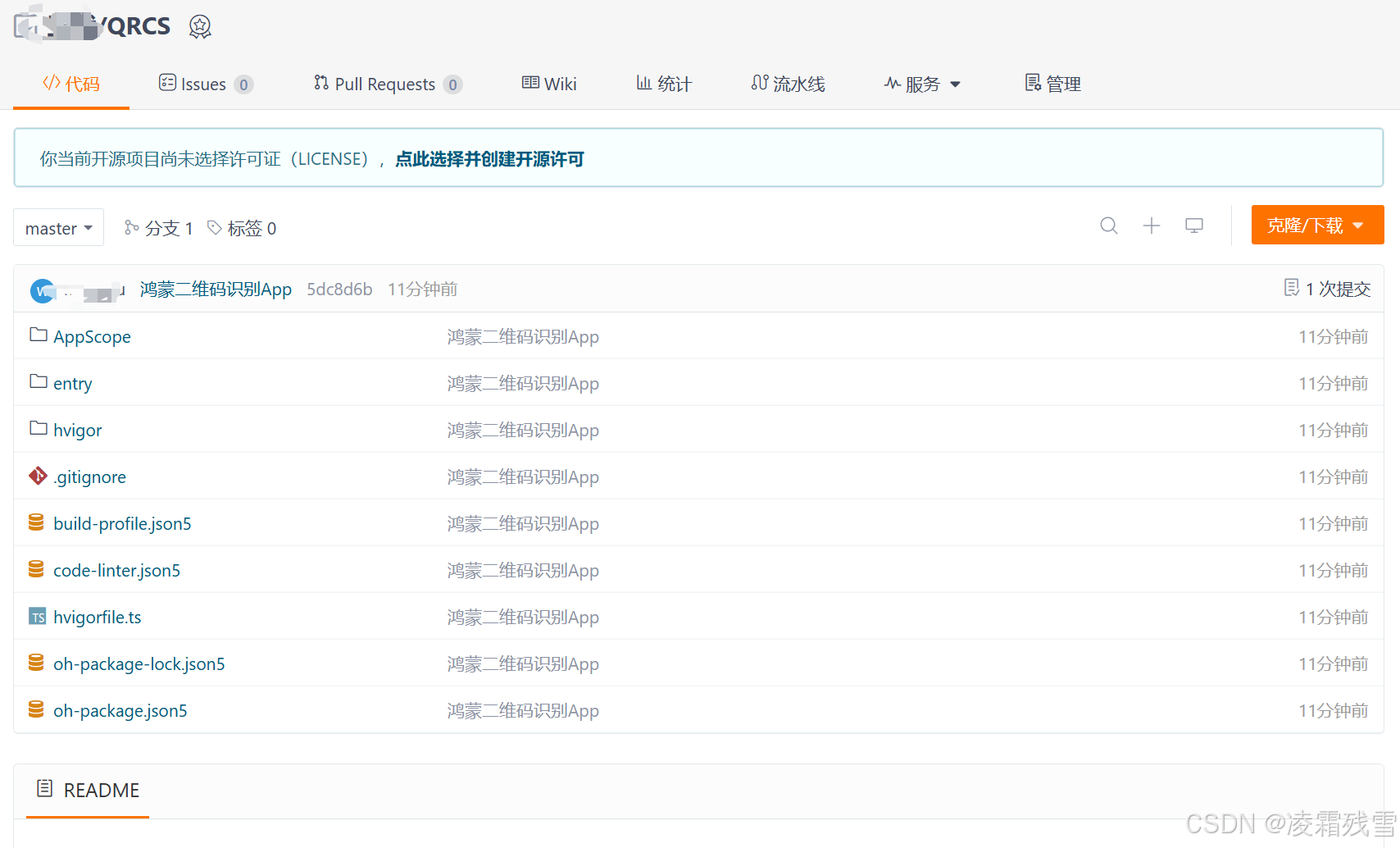Click the AppScope folder icon

(38, 335)
